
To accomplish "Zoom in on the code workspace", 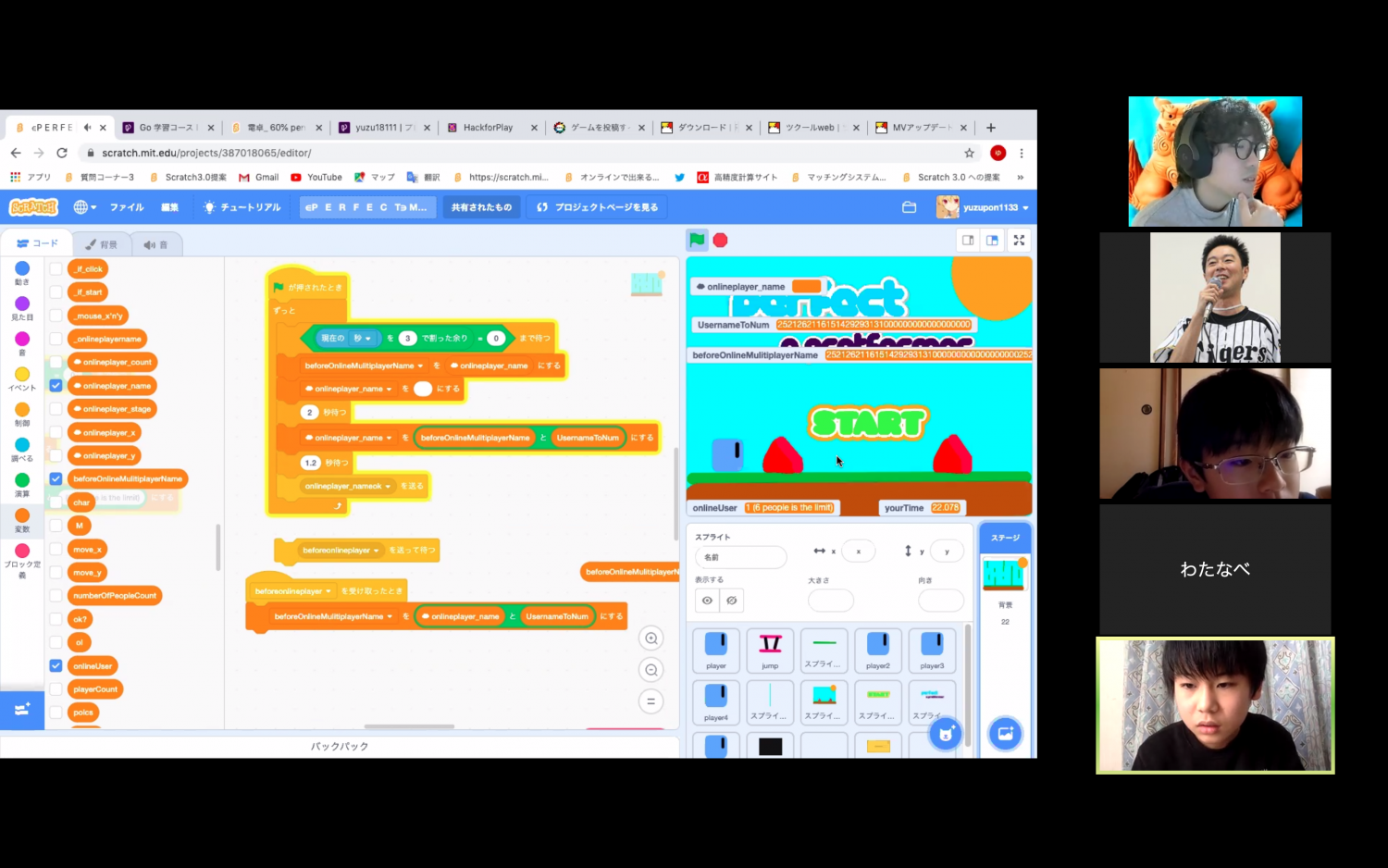I will click(651, 639).
